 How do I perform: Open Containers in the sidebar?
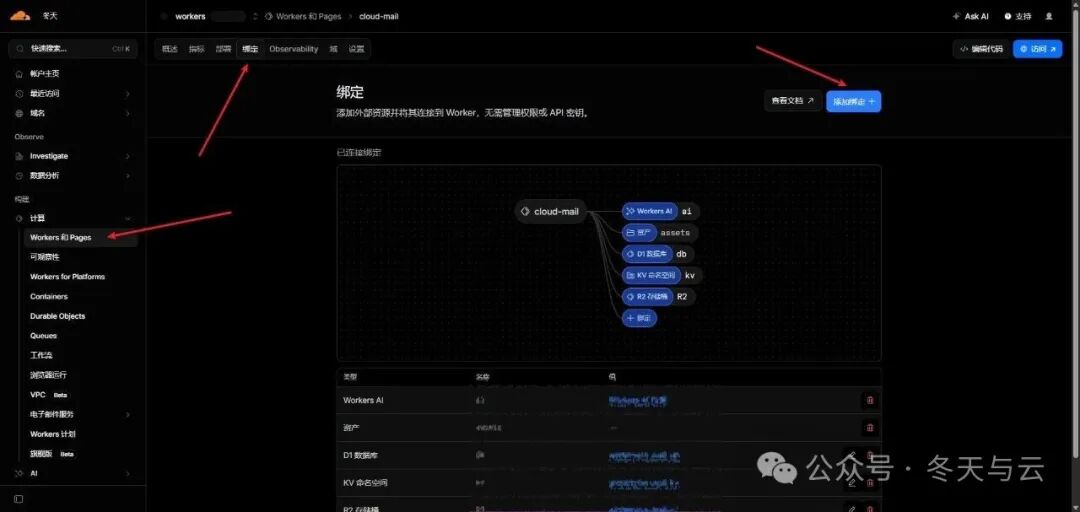coord(49,296)
